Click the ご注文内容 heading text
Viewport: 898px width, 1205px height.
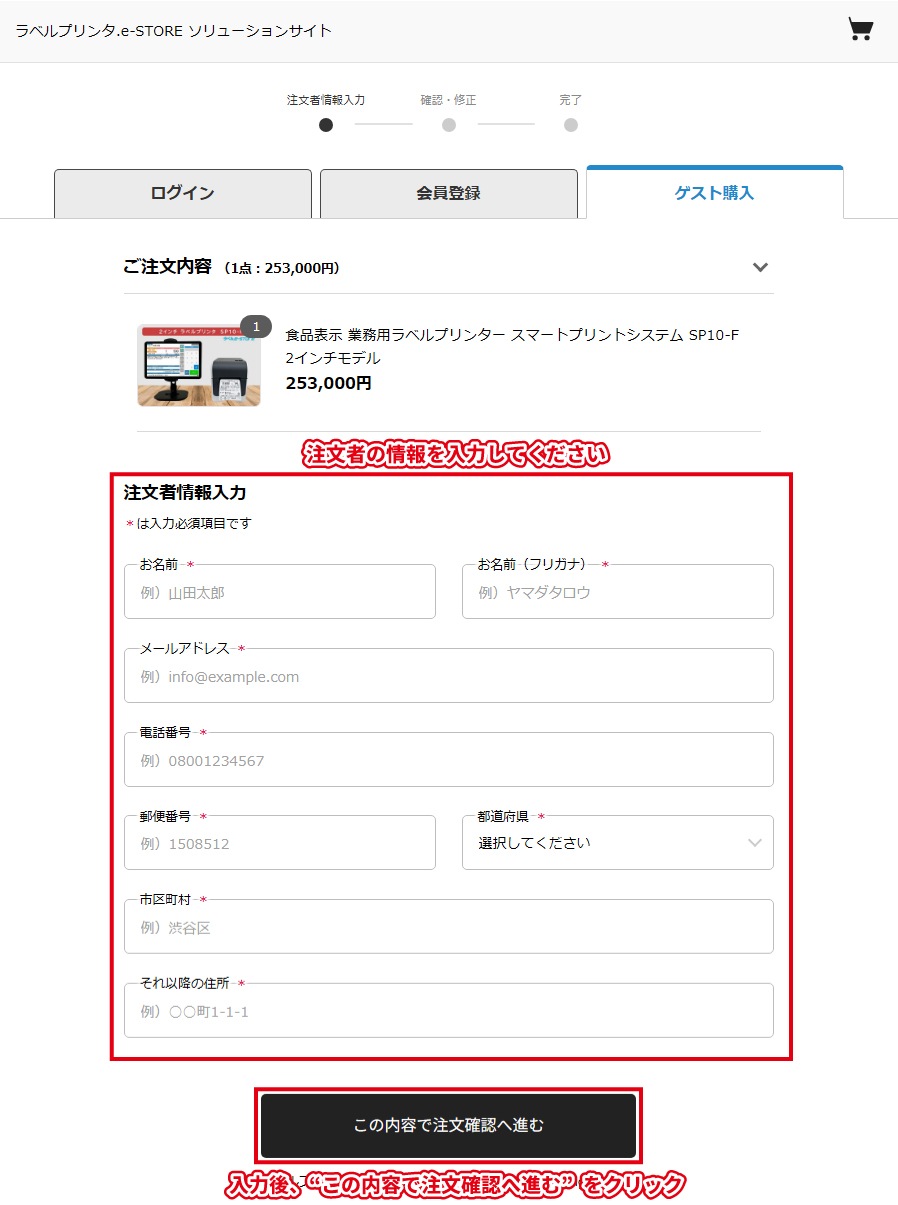[167, 267]
